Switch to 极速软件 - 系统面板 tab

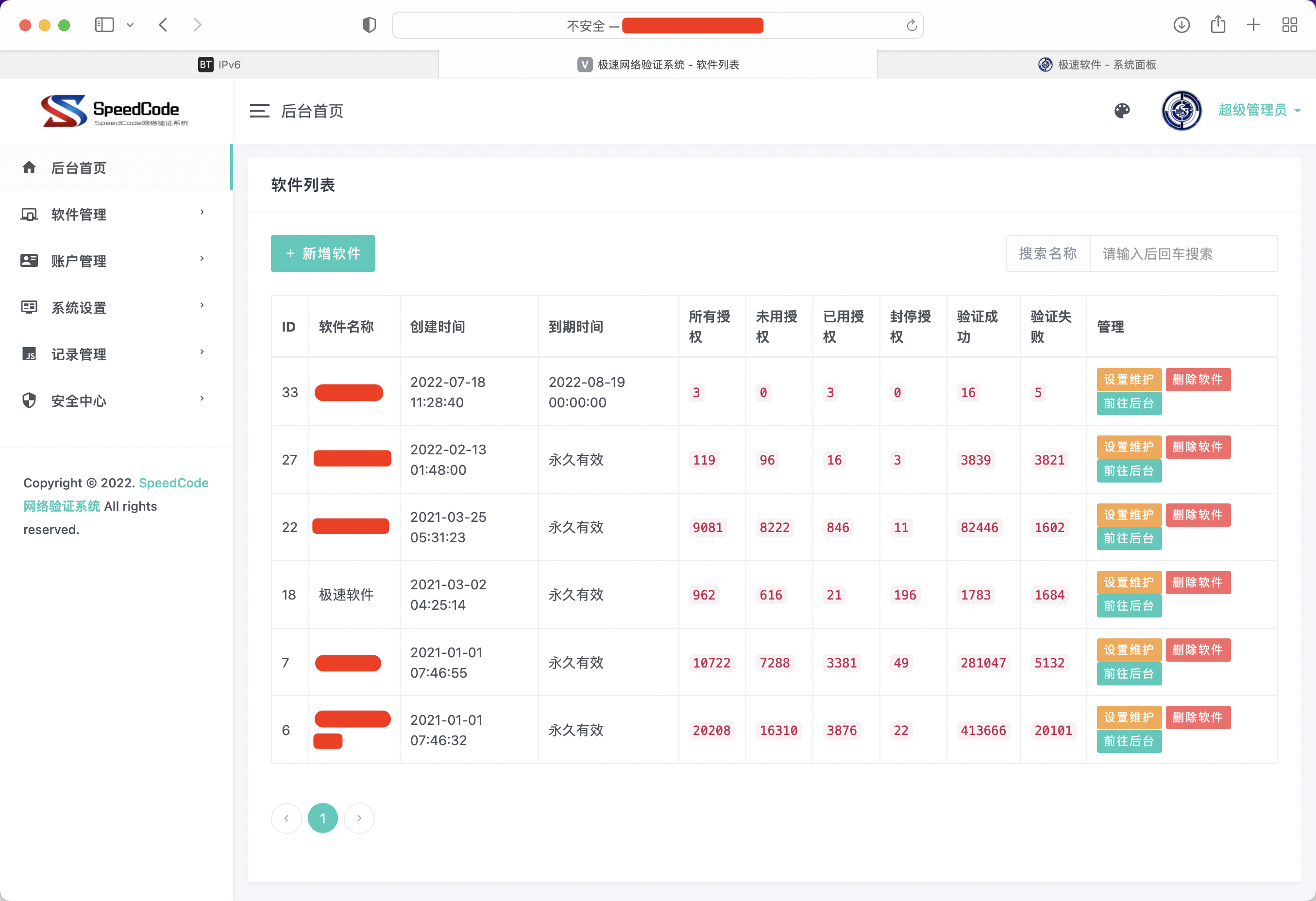(x=1097, y=65)
